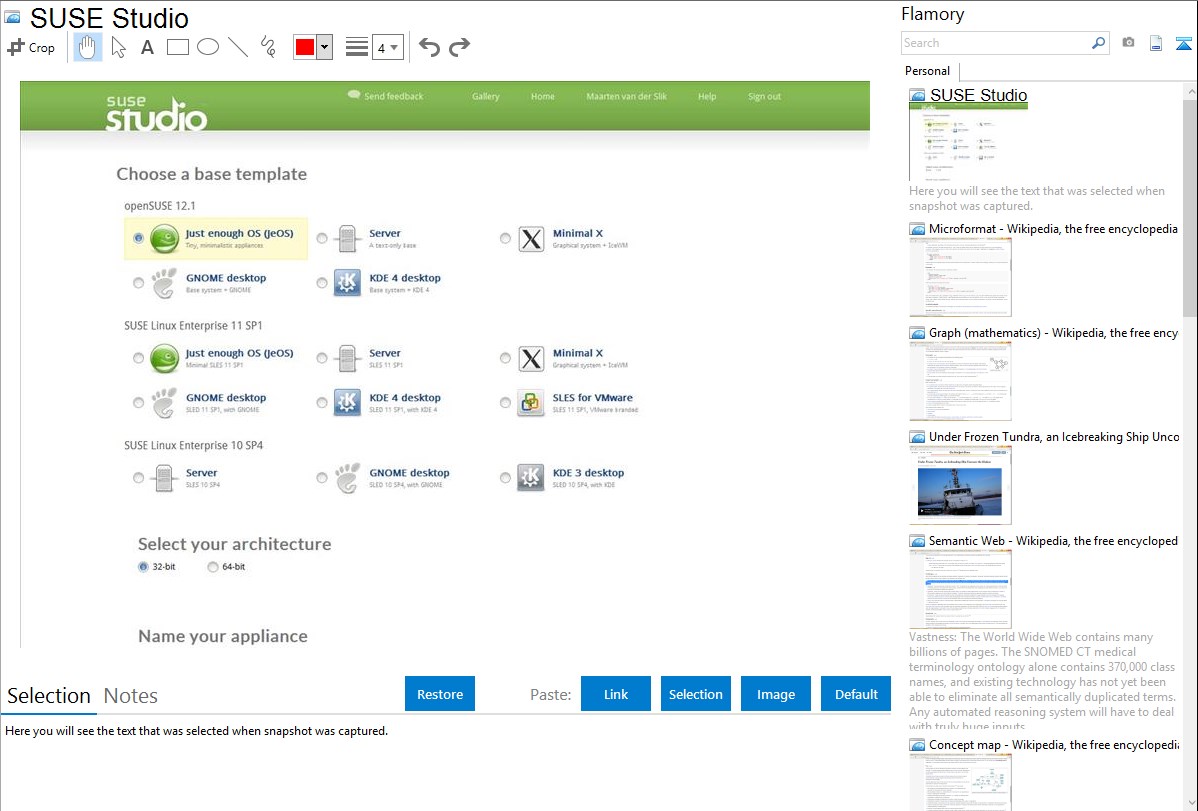Click the Server icon under openSUSE 12.1
Viewport: 1198px width, 811px height.
coord(347,238)
